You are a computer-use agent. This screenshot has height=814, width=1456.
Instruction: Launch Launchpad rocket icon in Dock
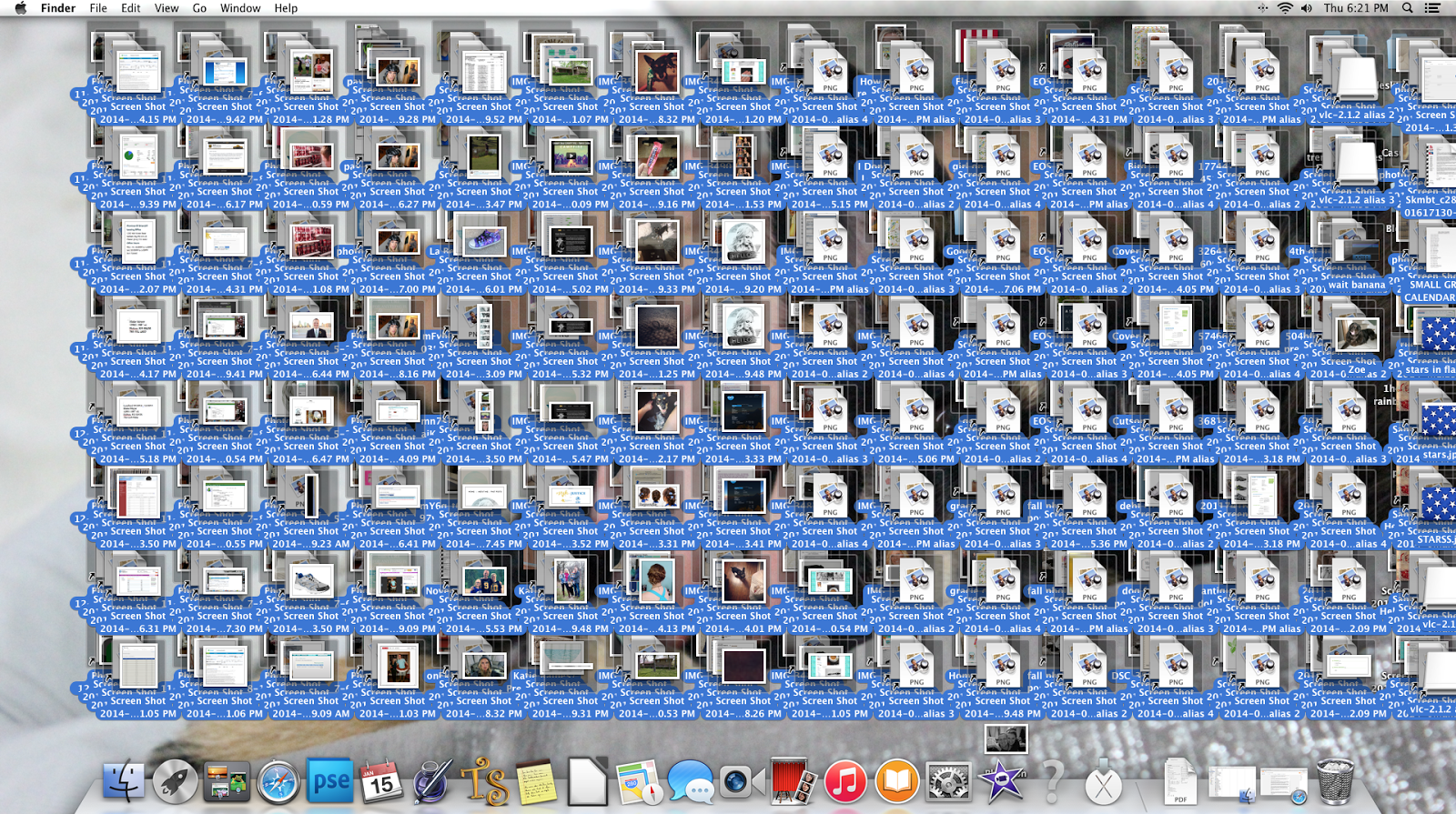pyautogui.click(x=175, y=781)
